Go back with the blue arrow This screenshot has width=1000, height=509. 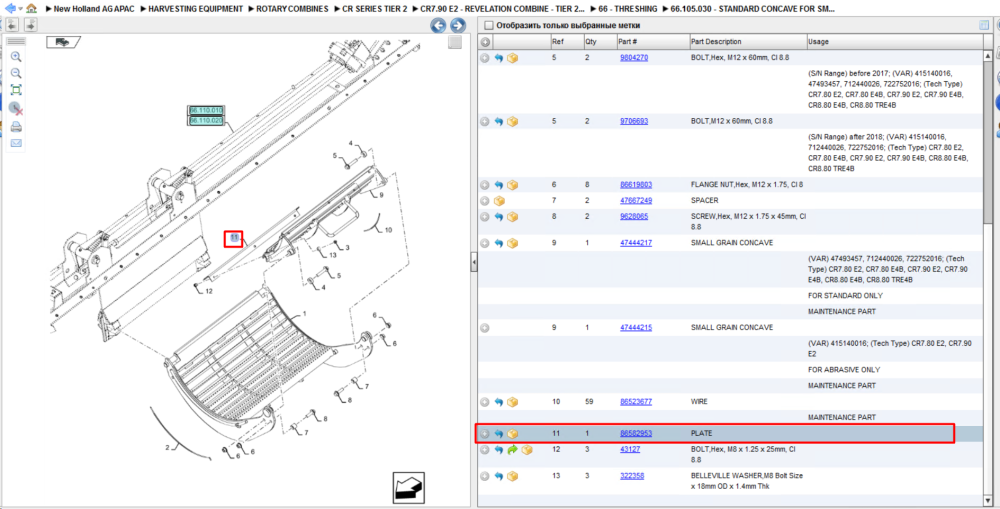(x=10, y=8)
